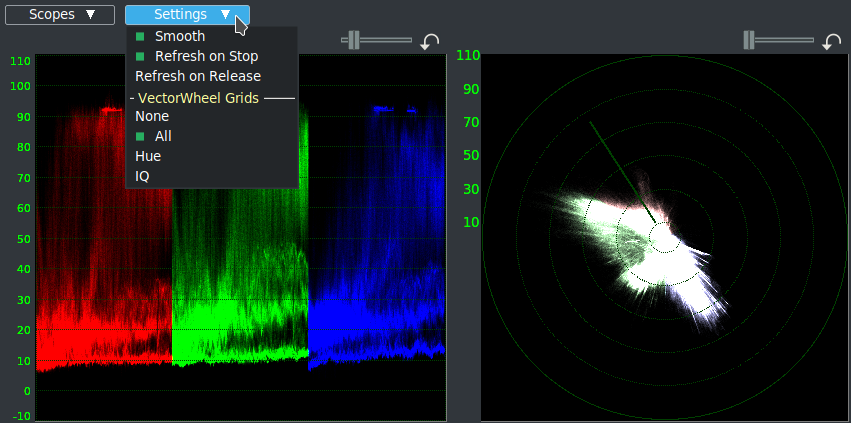Reset the vectorscope slider with the undo arrow
The height and width of the screenshot is (423, 851).
tap(831, 41)
